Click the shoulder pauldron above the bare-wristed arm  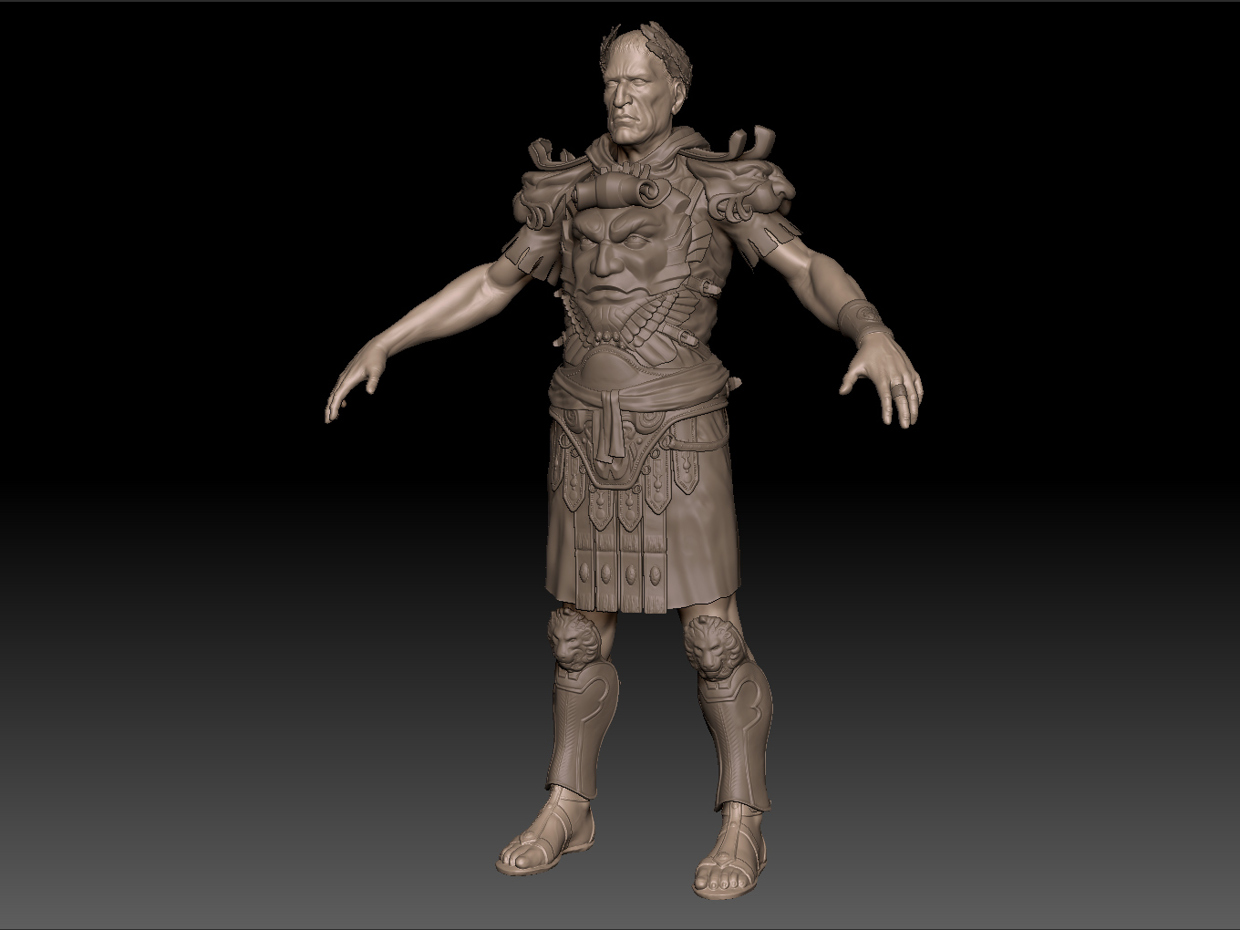540,195
